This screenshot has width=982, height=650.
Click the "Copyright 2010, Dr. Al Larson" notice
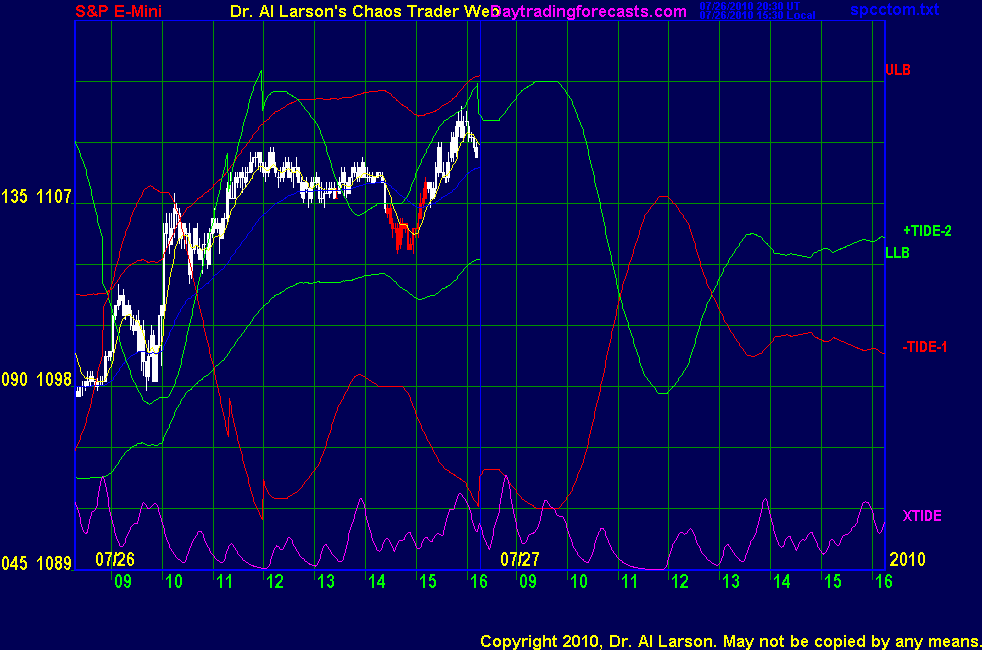(x=597, y=641)
